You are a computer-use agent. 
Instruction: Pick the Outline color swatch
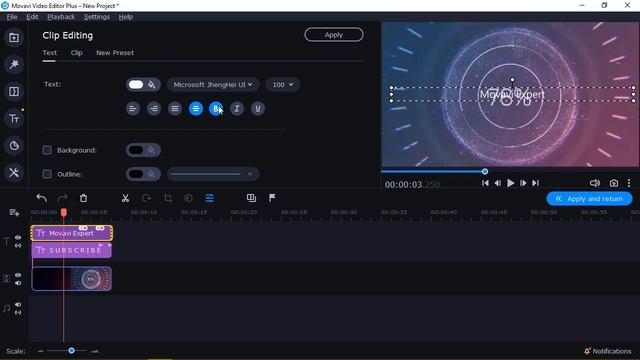coord(136,174)
